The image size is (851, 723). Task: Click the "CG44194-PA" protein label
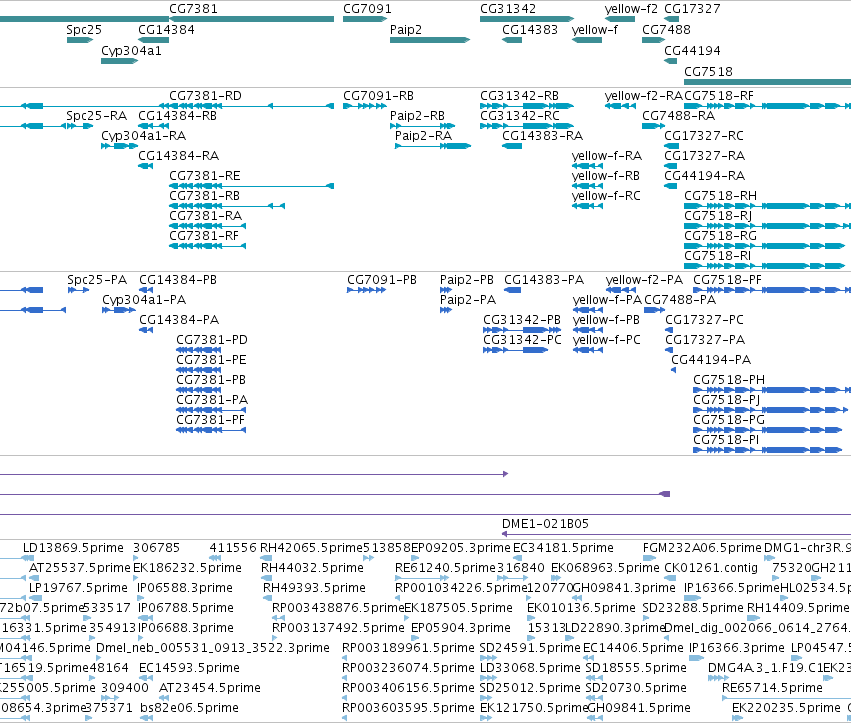tap(711, 360)
